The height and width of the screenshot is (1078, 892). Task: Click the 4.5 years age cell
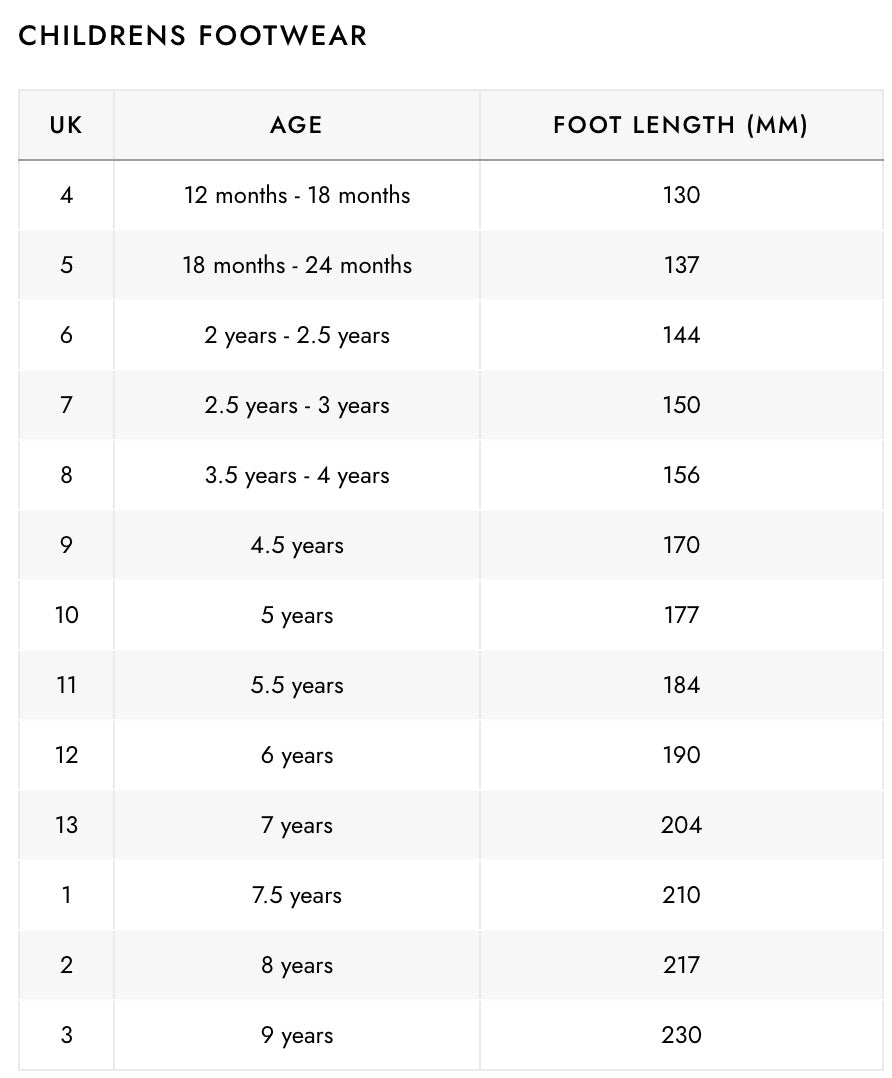pos(296,545)
